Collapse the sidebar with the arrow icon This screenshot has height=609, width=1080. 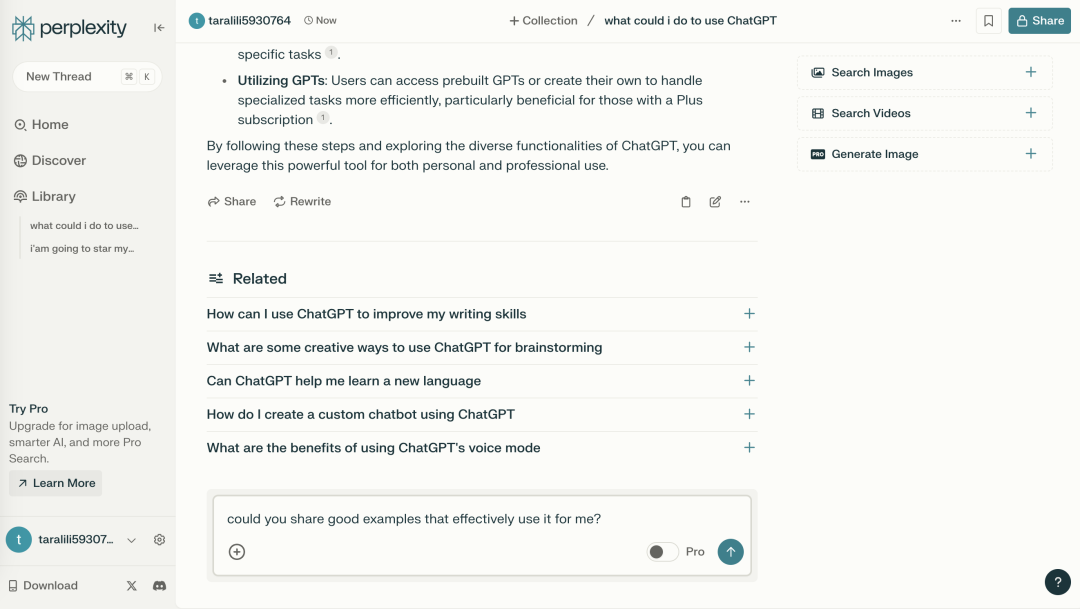(159, 28)
